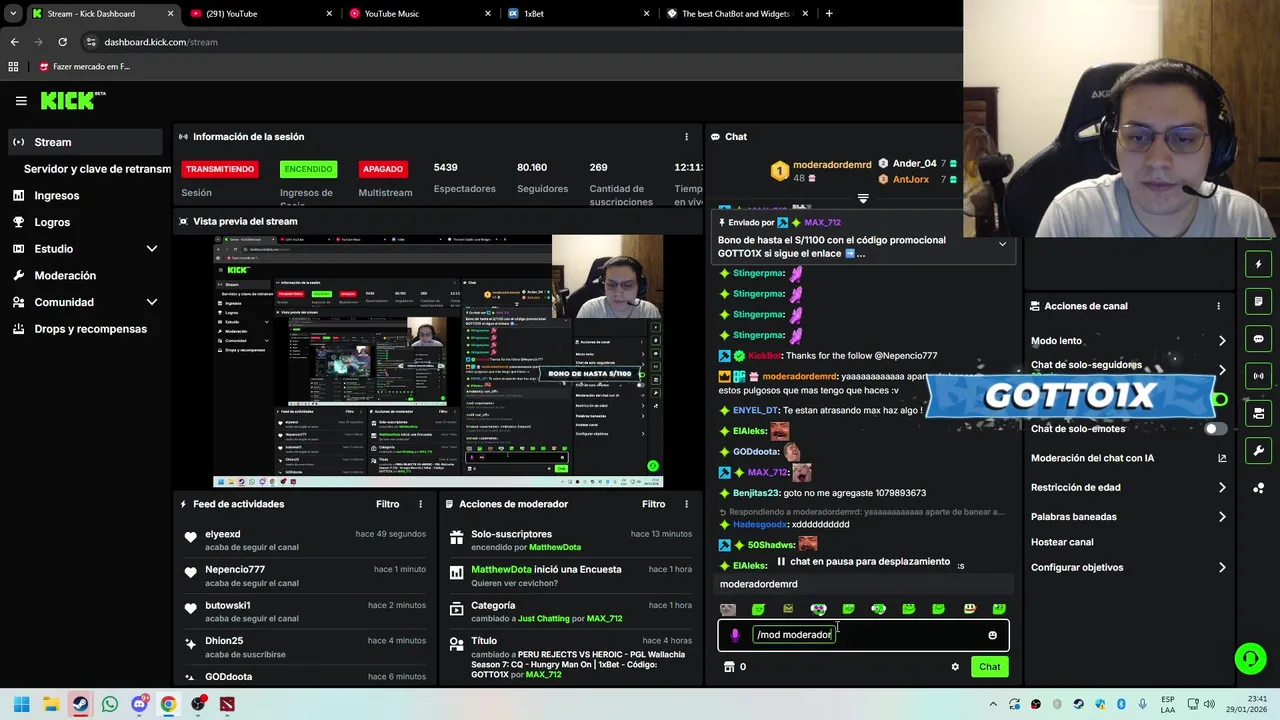The width and height of the screenshot is (1280, 720).
Task: Open Feed de actividades three-dot menu
Action: (420, 504)
